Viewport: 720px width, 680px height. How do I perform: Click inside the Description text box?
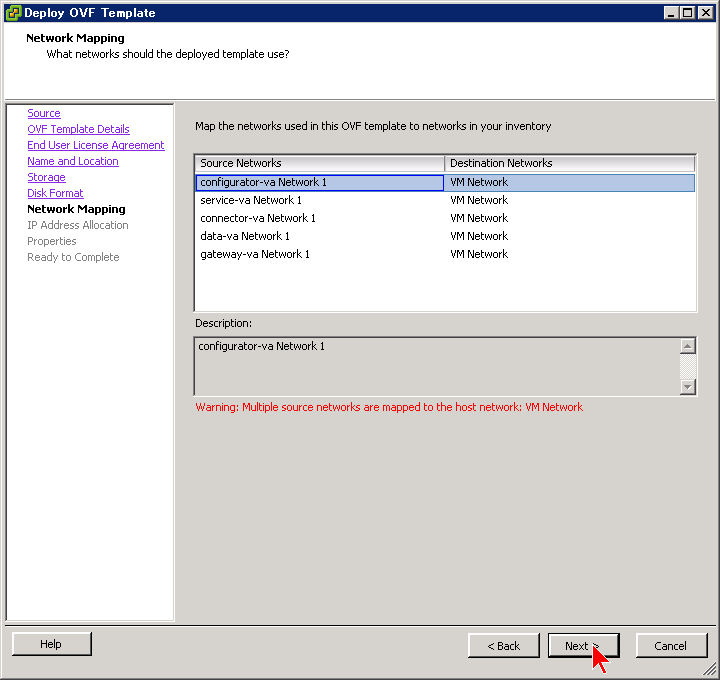coord(437,366)
